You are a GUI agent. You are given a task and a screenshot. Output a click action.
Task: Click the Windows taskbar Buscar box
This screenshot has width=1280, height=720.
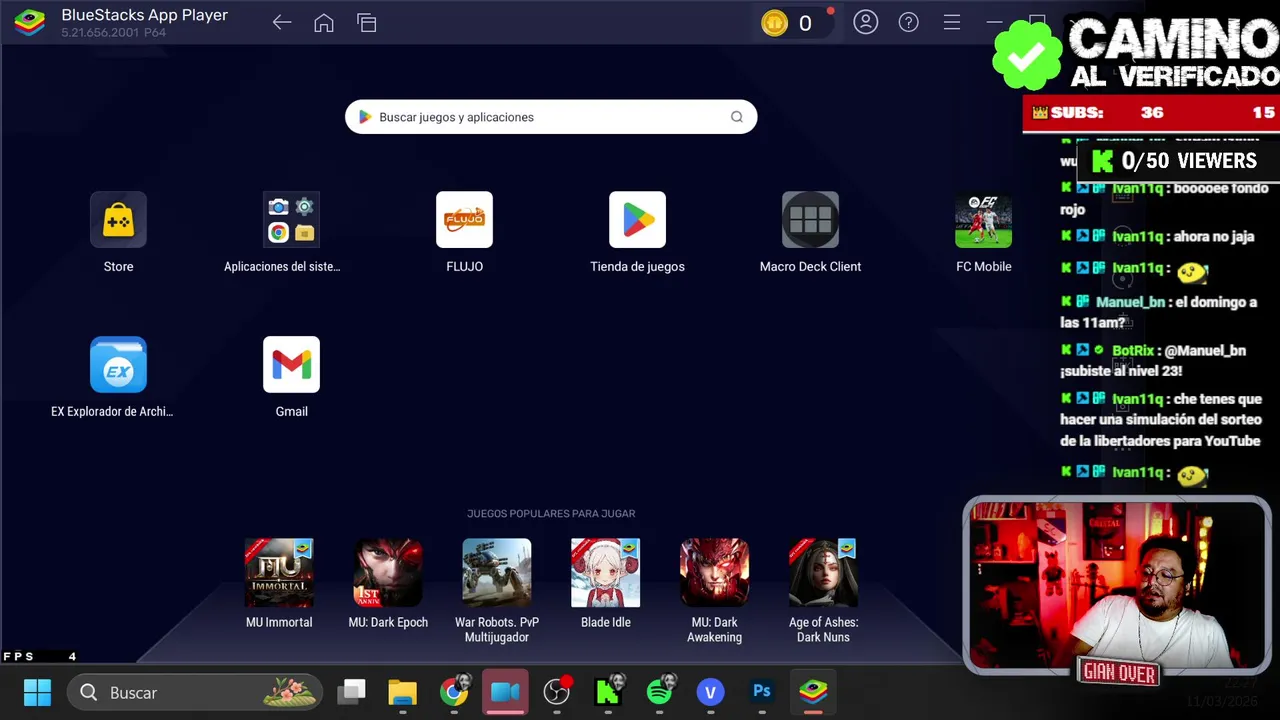pos(195,692)
